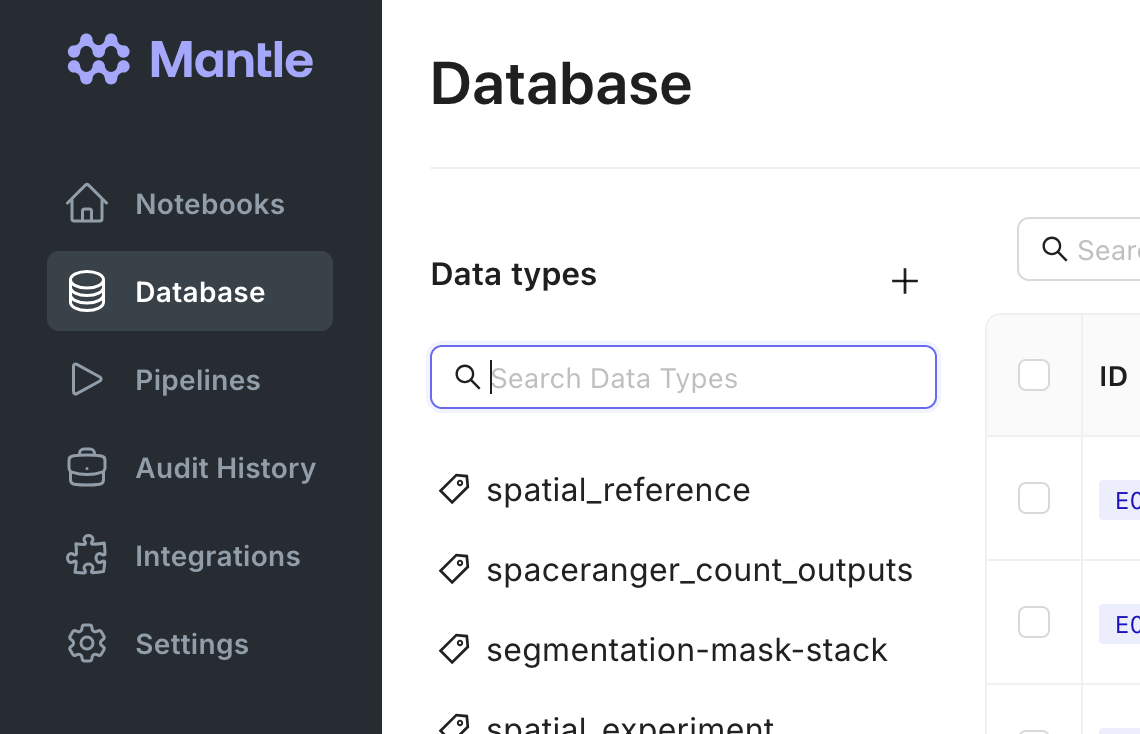Open the segmentation-mask-stack data type
Image resolution: width=1140 pixels, height=734 pixels.
pyautogui.click(x=687, y=650)
